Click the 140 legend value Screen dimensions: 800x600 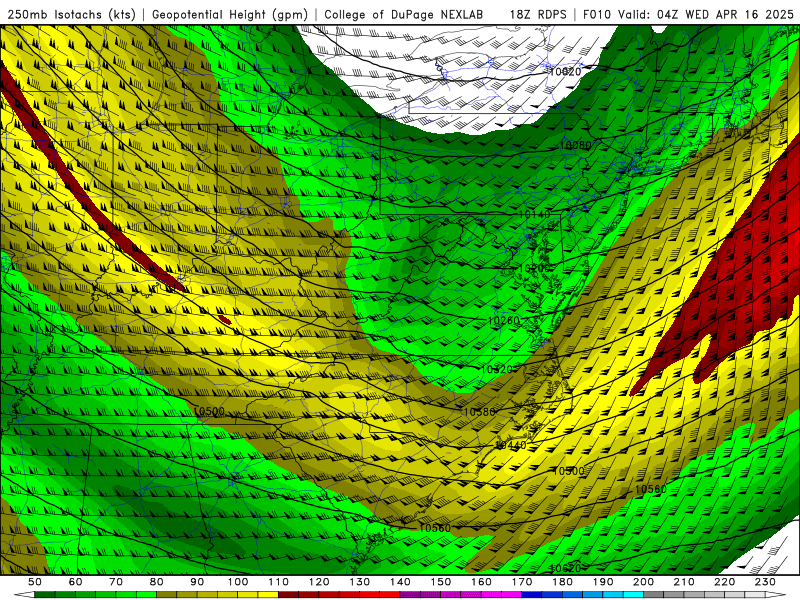point(401,582)
